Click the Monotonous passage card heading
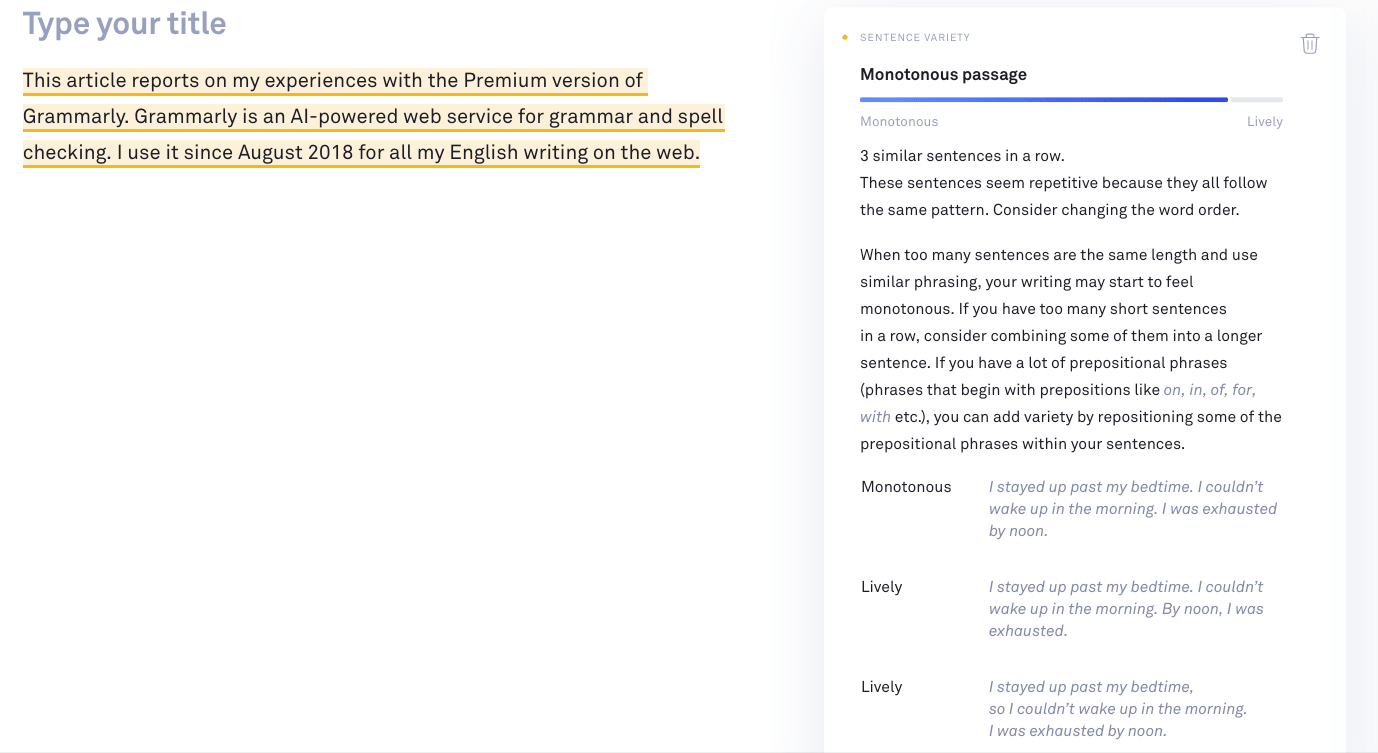Image resolution: width=1378 pixels, height=753 pixels. pyautogui.click(x=943, y=74)
